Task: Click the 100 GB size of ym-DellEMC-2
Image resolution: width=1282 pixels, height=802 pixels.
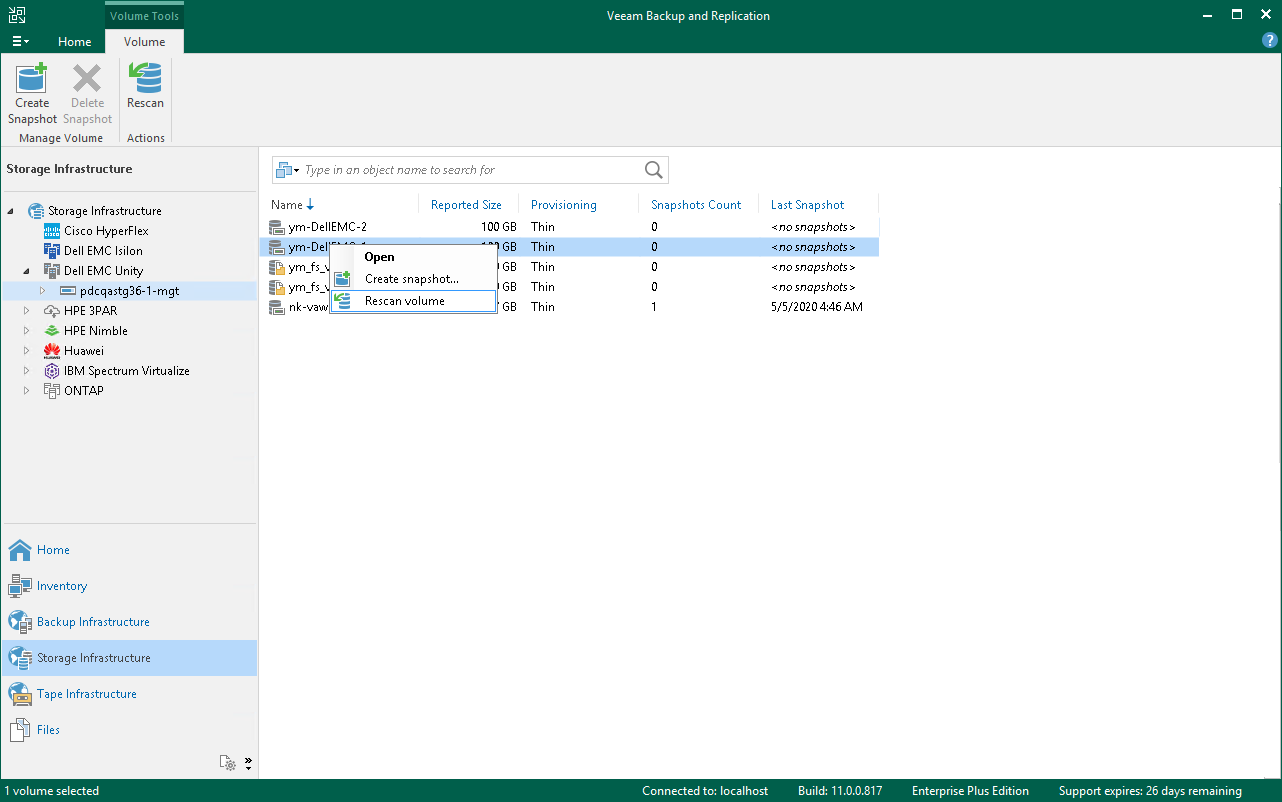Action: [x=498, y=227]
